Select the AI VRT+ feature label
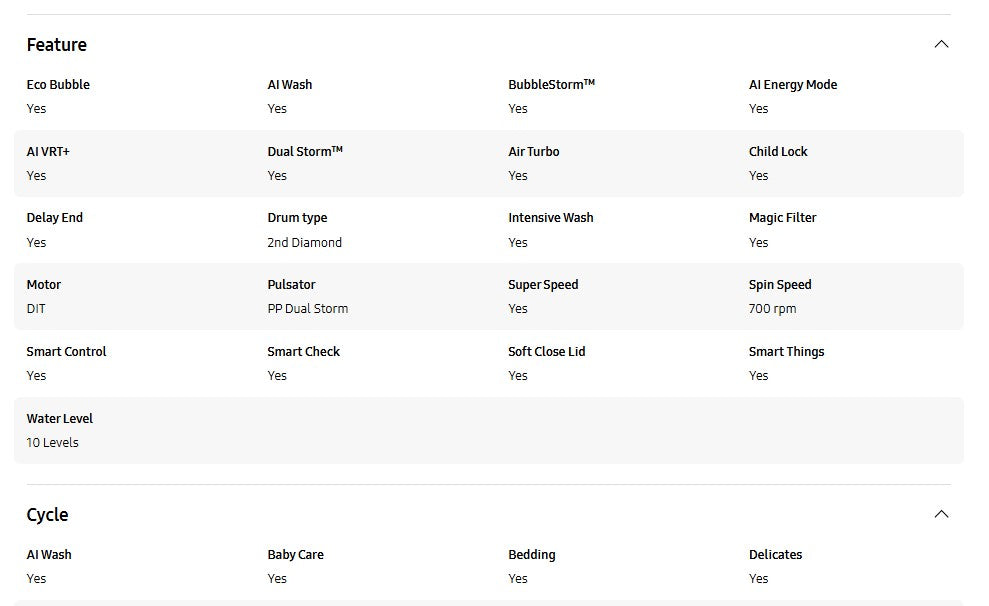 click(48, 152)
